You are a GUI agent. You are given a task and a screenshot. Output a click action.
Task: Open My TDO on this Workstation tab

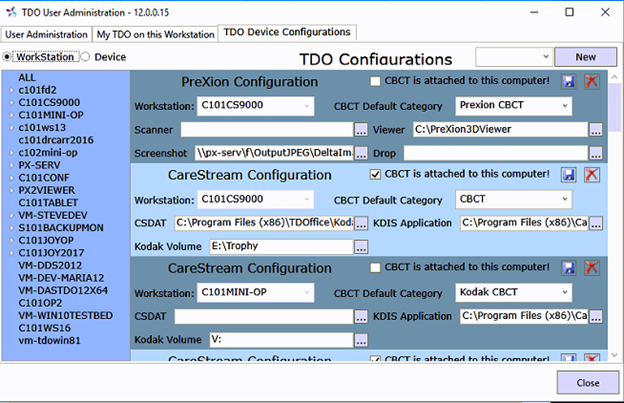(x=155, y=34)
